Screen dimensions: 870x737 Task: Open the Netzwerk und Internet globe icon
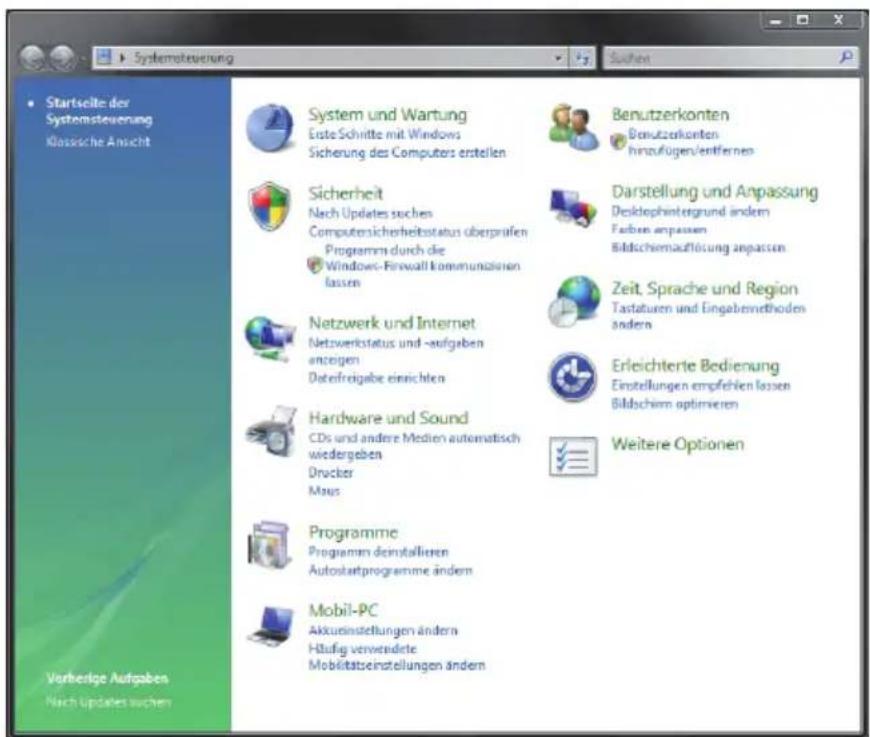coord(270,339)
